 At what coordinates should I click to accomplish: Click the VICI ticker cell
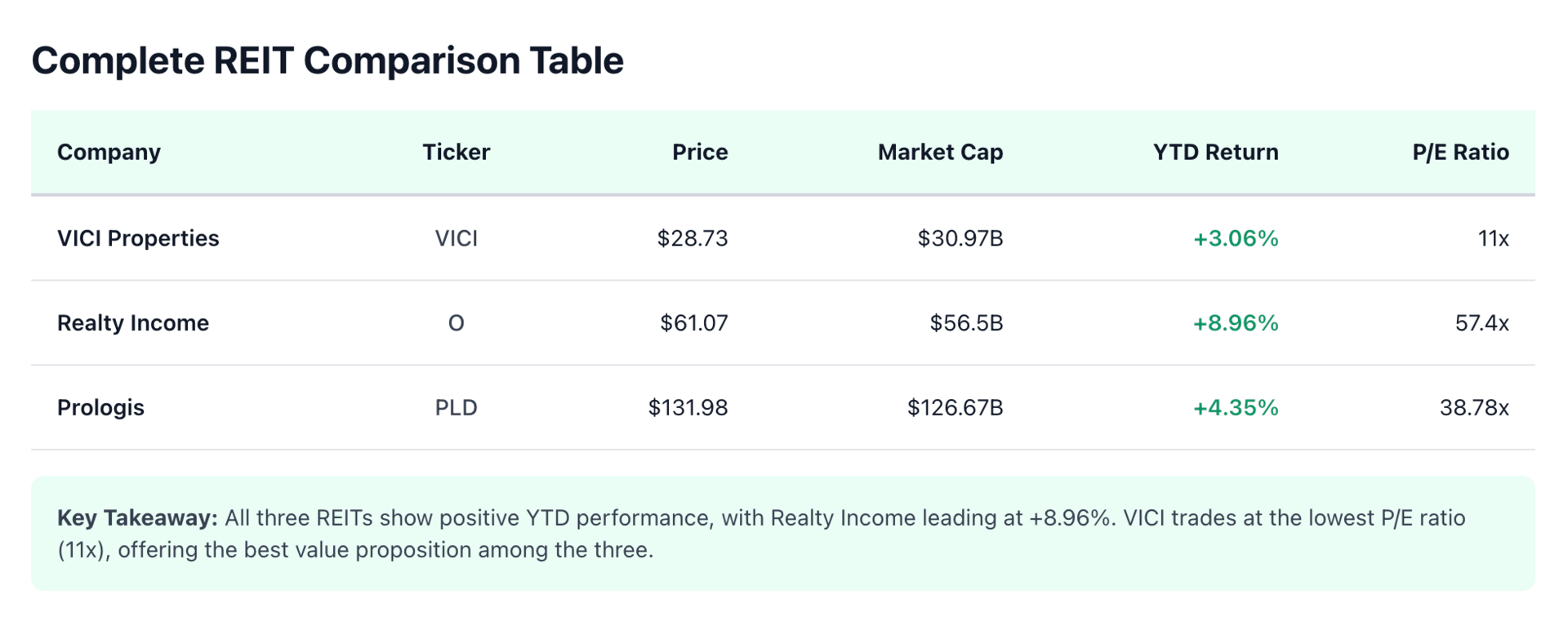(456, 238)
